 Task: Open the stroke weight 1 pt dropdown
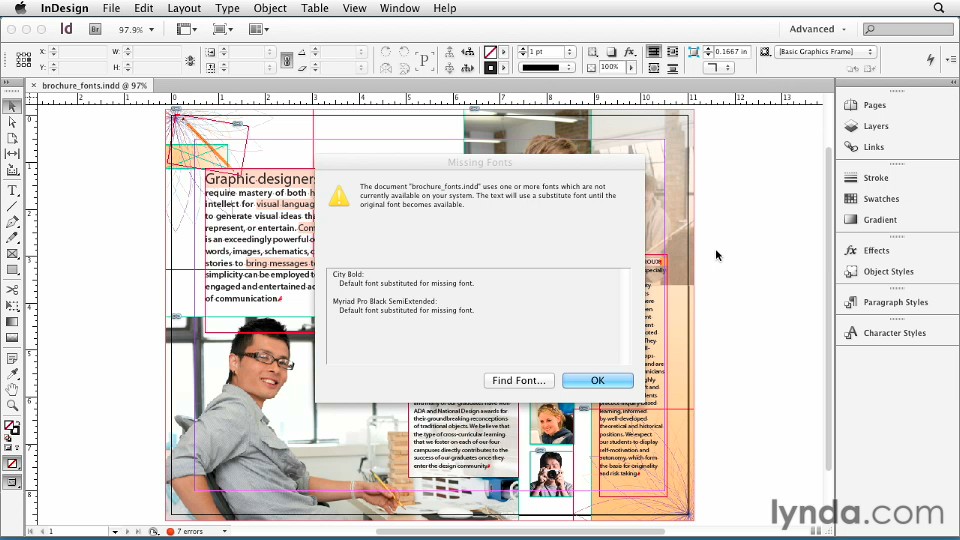570,52
